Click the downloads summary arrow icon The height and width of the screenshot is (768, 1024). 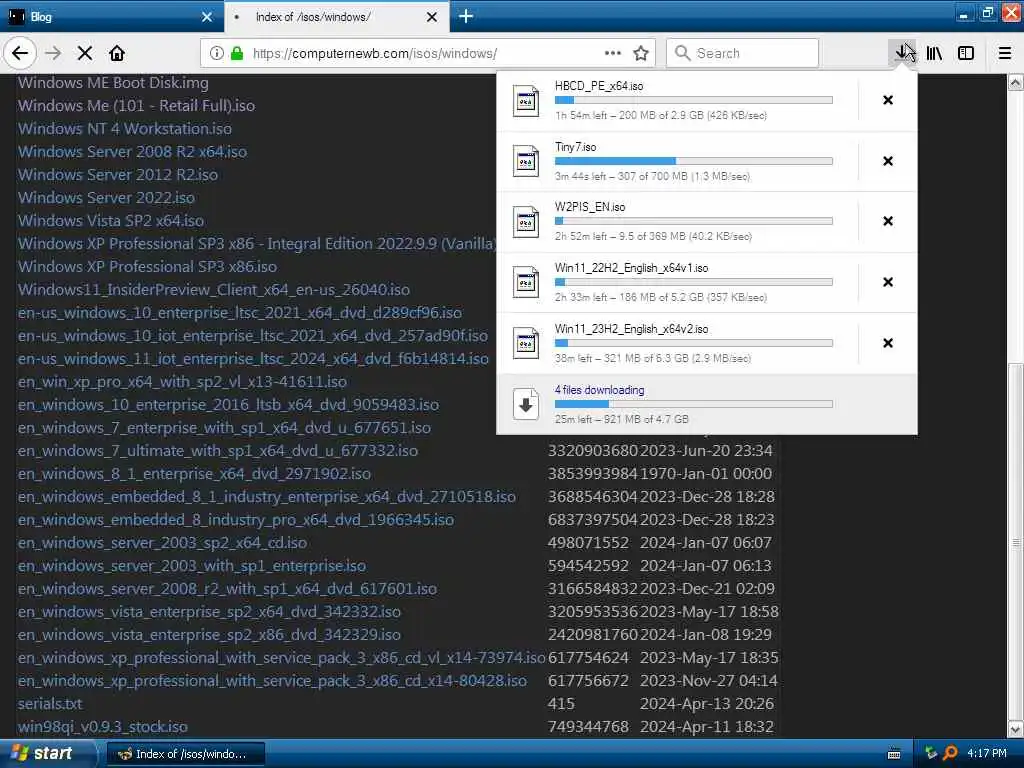click(526, 404)
